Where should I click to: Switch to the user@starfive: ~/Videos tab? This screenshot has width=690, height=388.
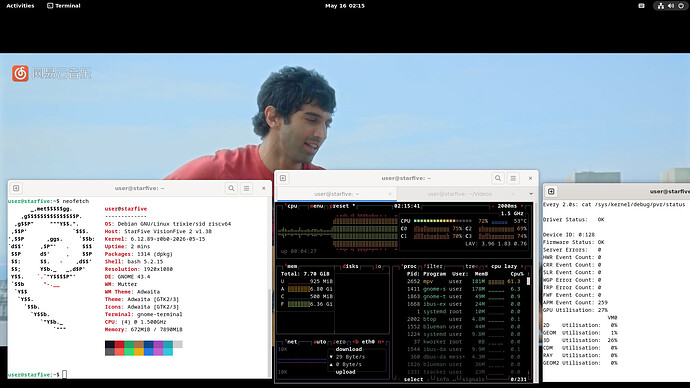tap(460, 194)
